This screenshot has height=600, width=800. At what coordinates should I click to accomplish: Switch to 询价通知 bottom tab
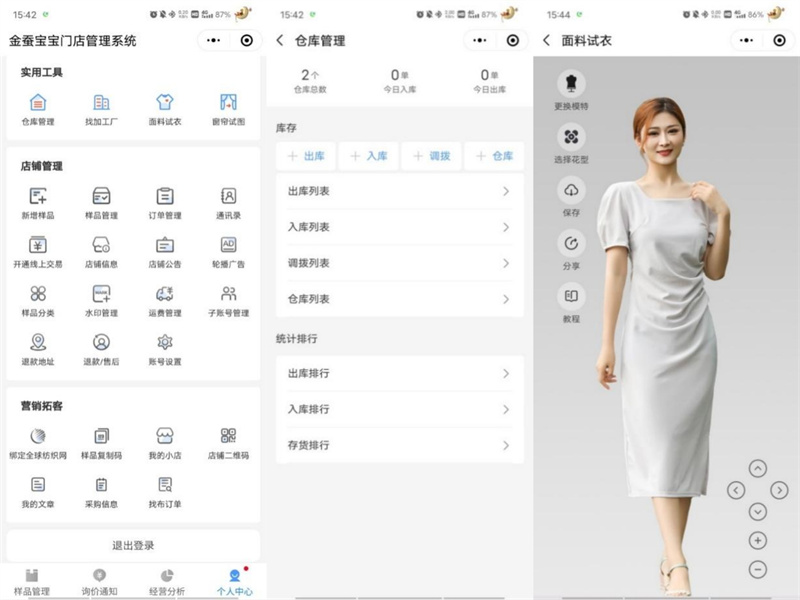(x=99, y=581)
